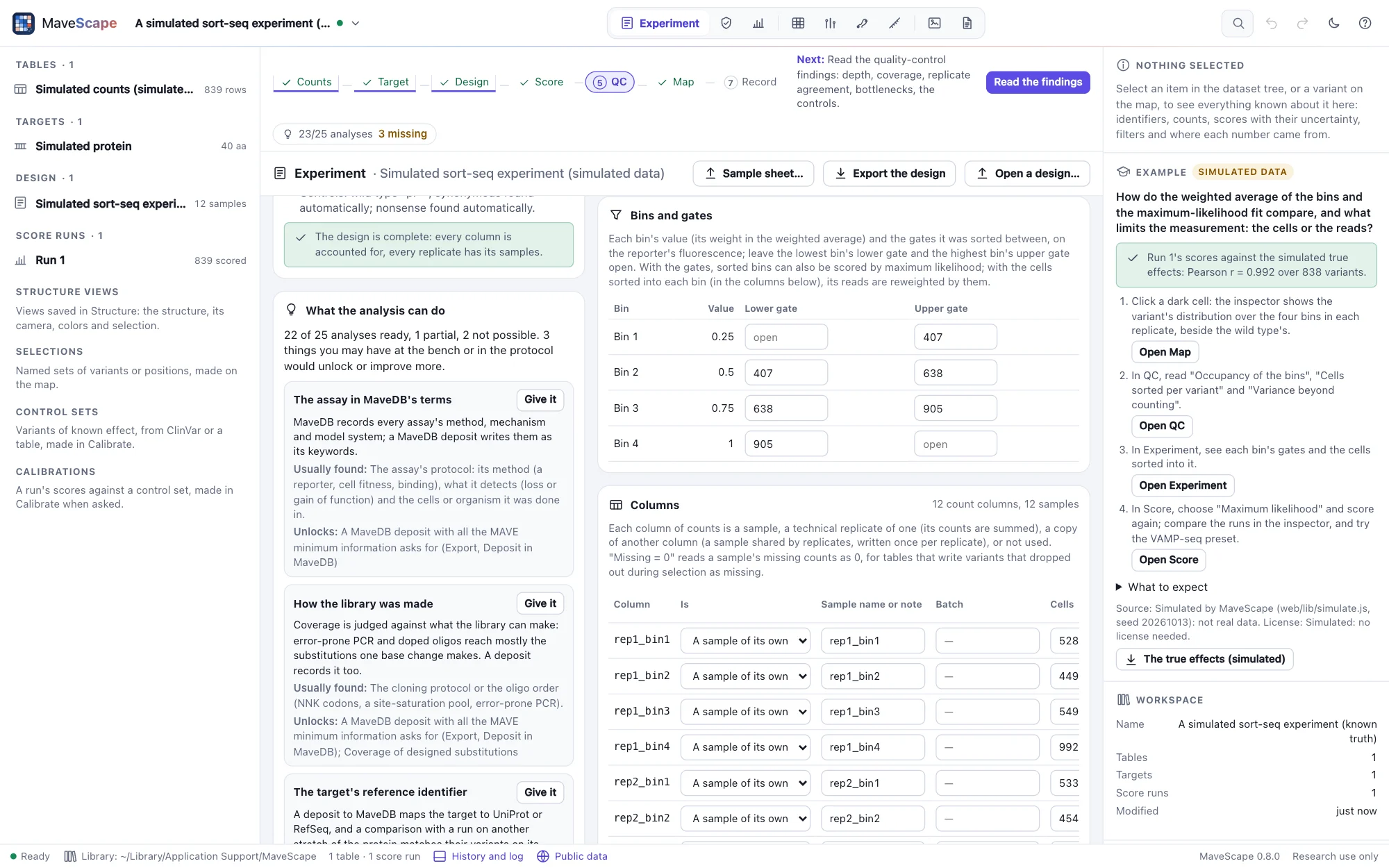1389x868 pixels.
Task: Open the grid Map view icon
Action: point(798,23)
